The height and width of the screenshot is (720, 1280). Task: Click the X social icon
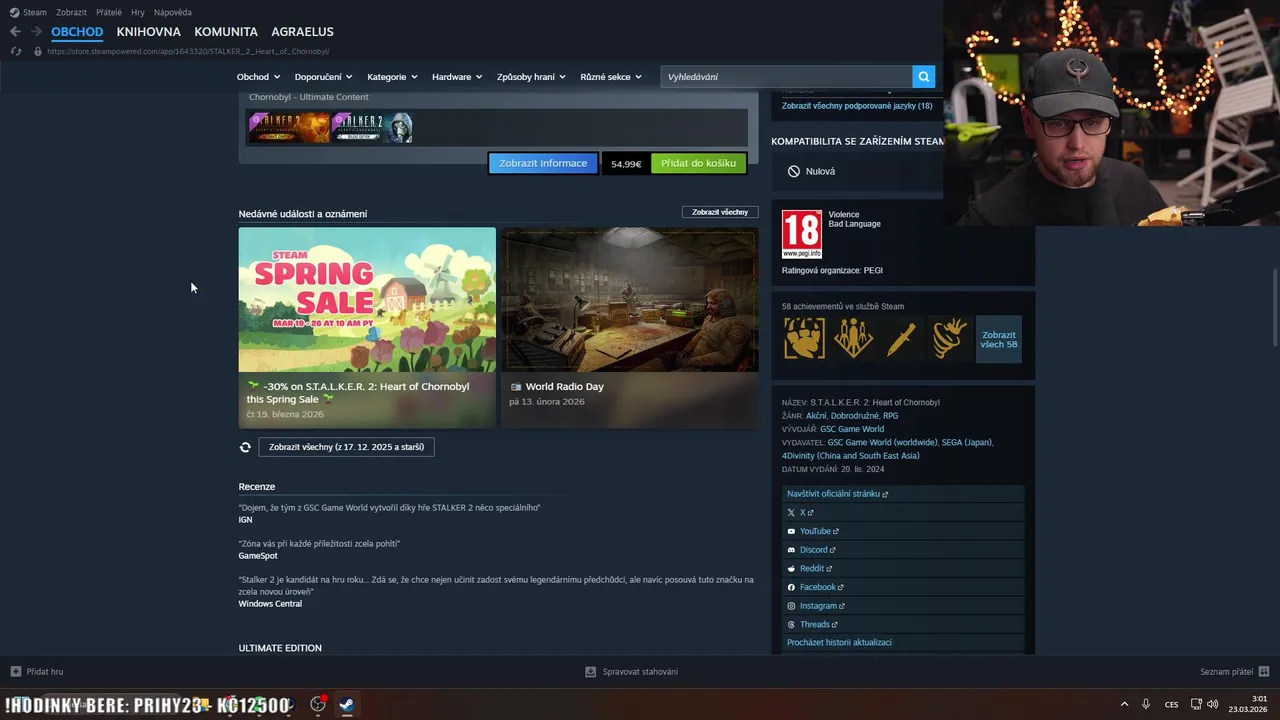pyautogui.click(x=791, y=513)
